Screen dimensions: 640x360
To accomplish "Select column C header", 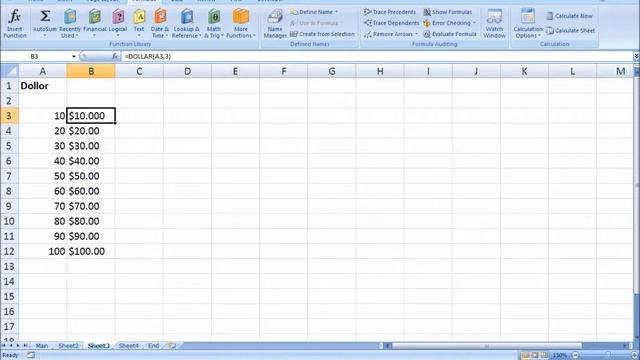I will coord(139,71).
